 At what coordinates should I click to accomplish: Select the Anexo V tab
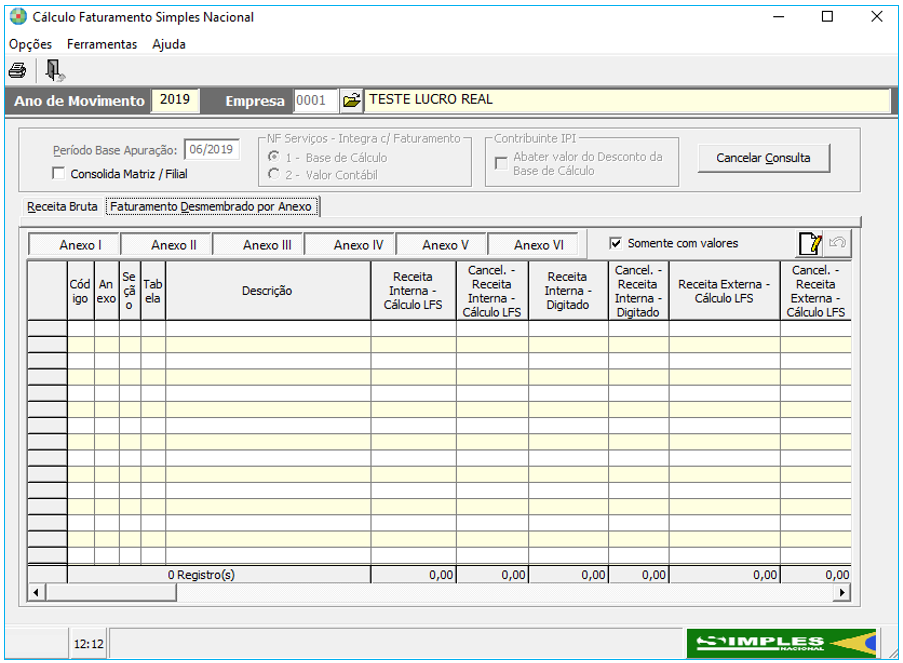pos(442,245)
